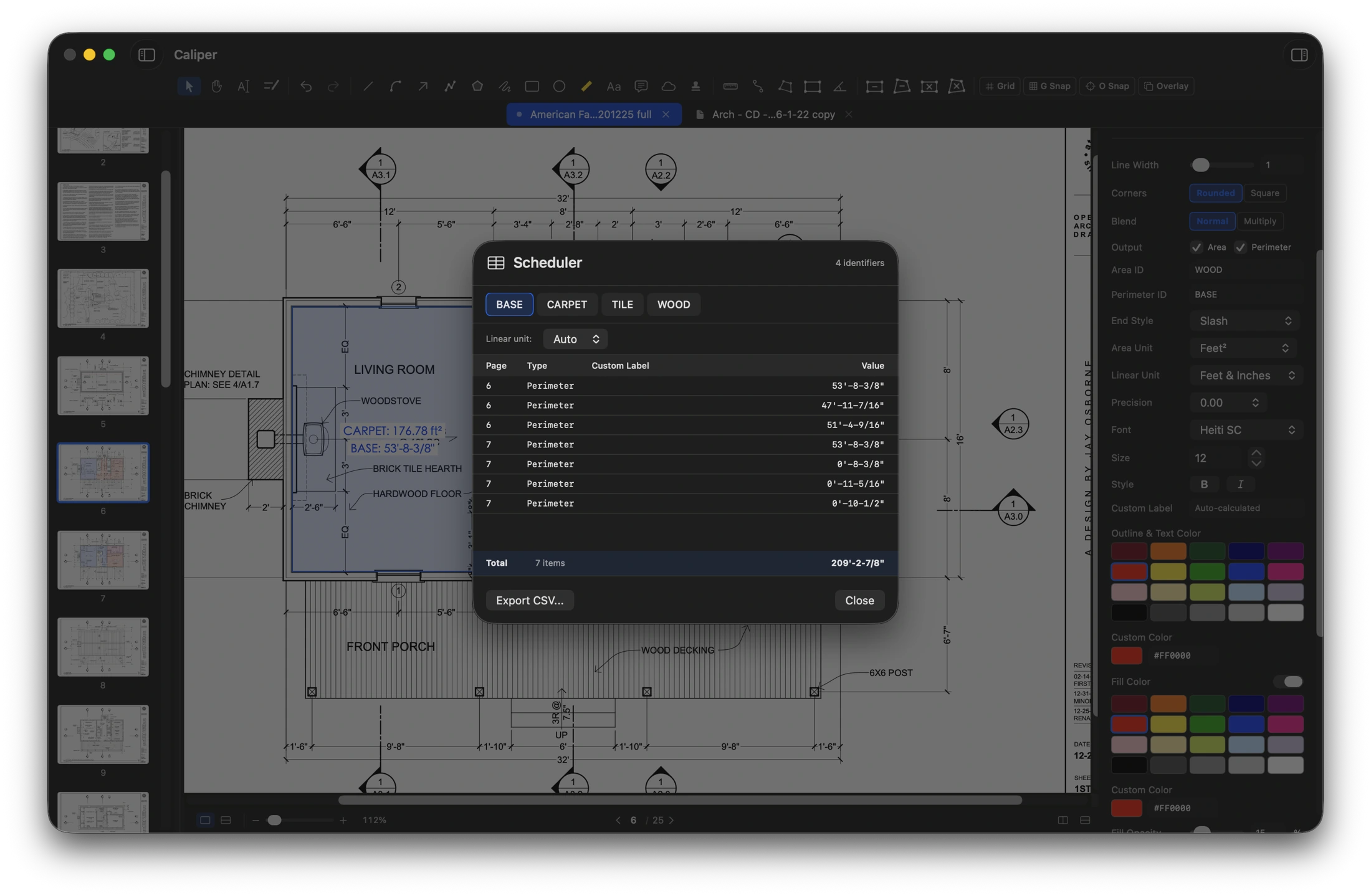The height and width of the screenshot is (896, 1371).
Task: Select the yellow highlighter tool
Action: 586,86
